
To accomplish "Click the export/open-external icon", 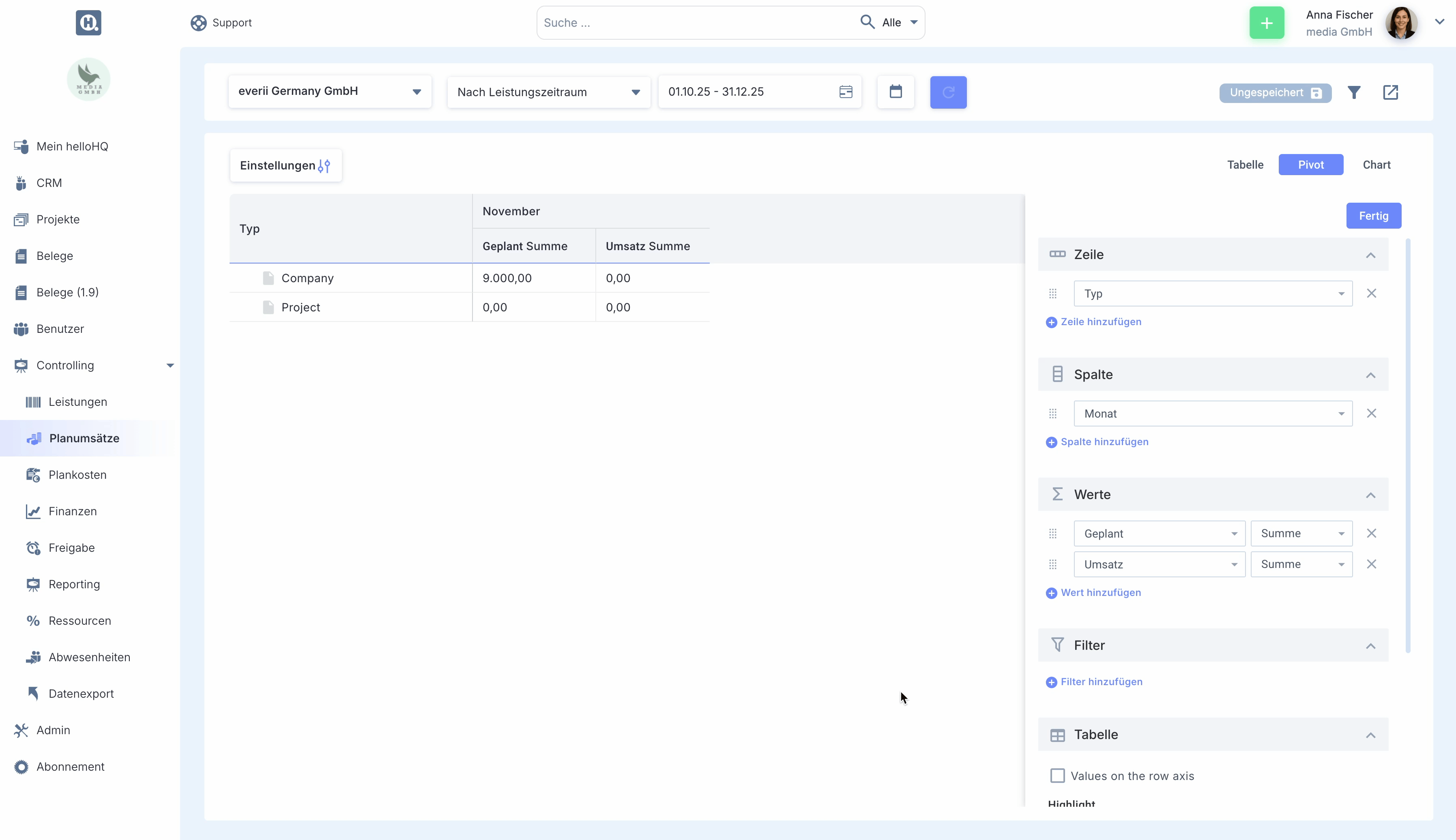I will coord(1390,92).
